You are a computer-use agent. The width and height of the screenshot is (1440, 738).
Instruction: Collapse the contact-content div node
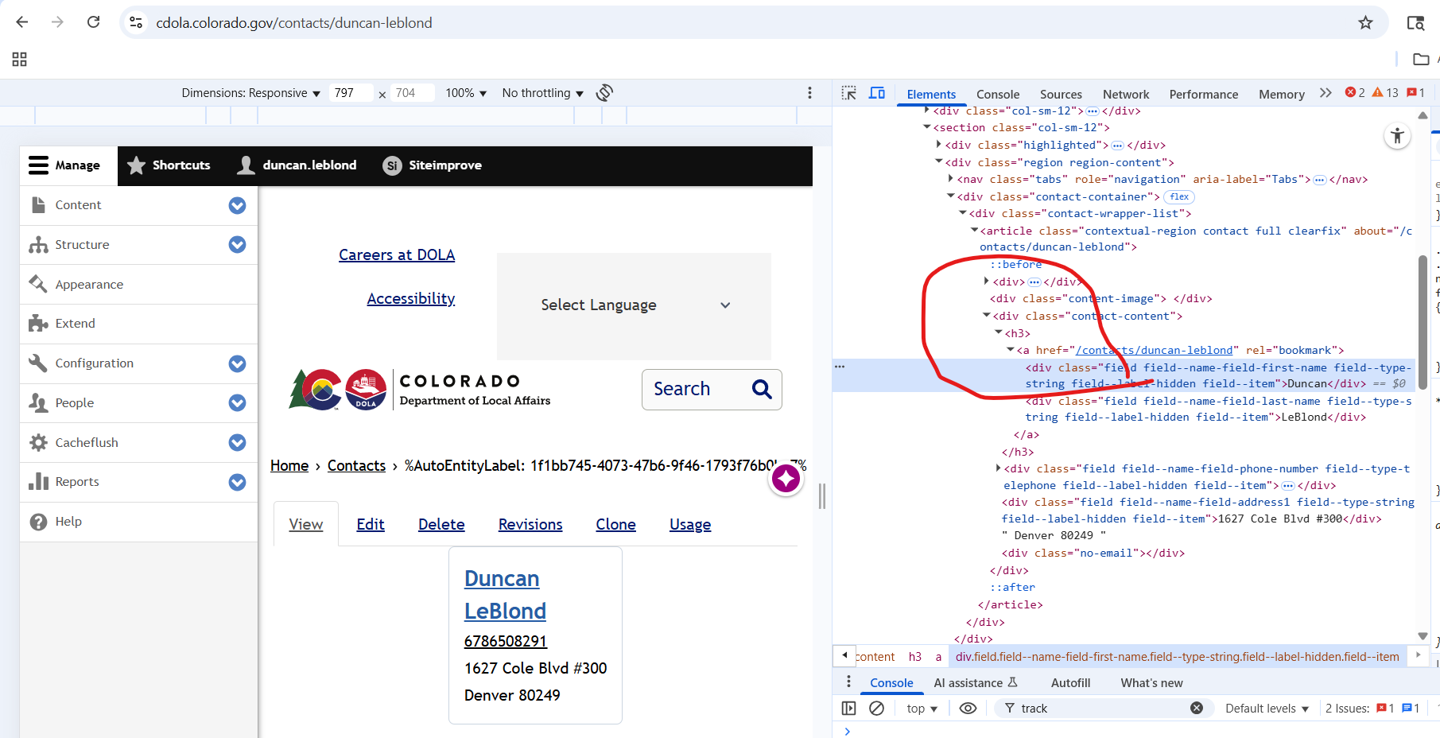987,316
